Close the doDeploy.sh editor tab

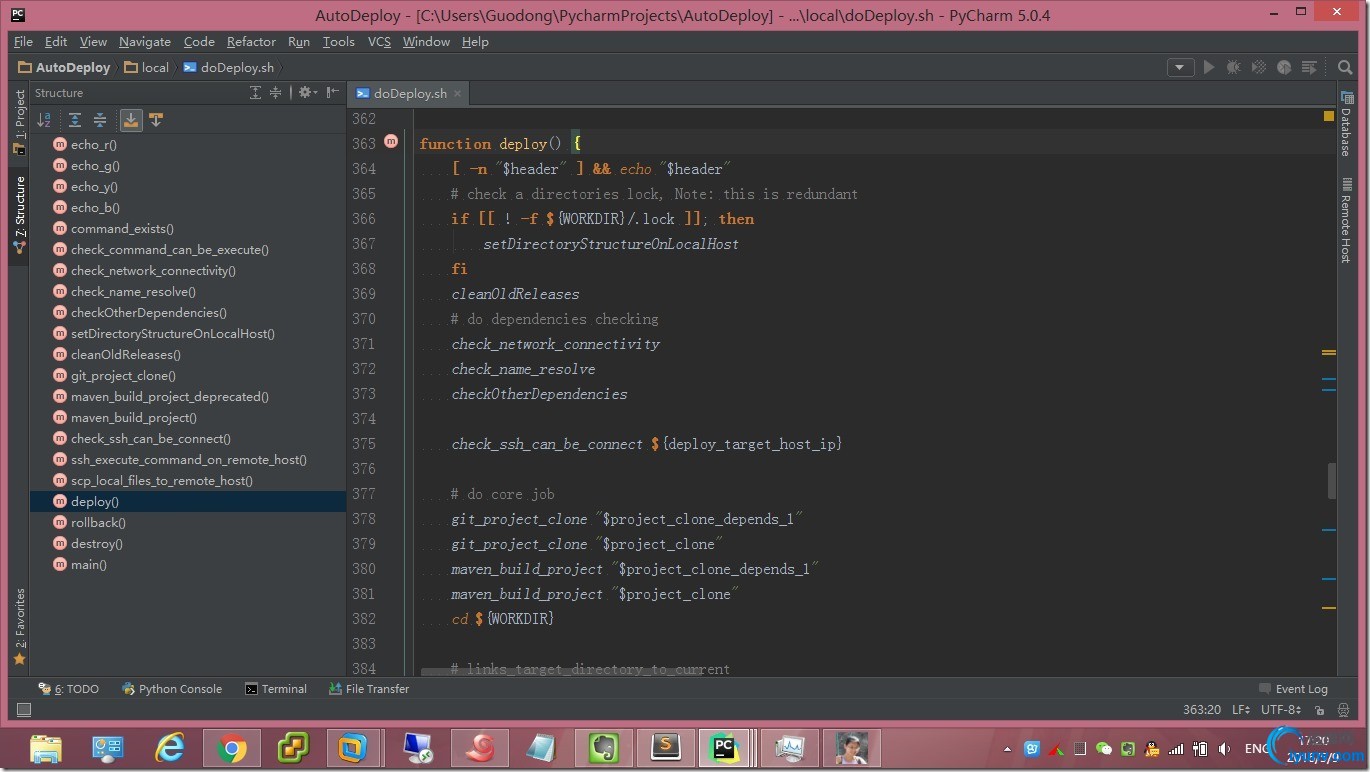point(458,94)
